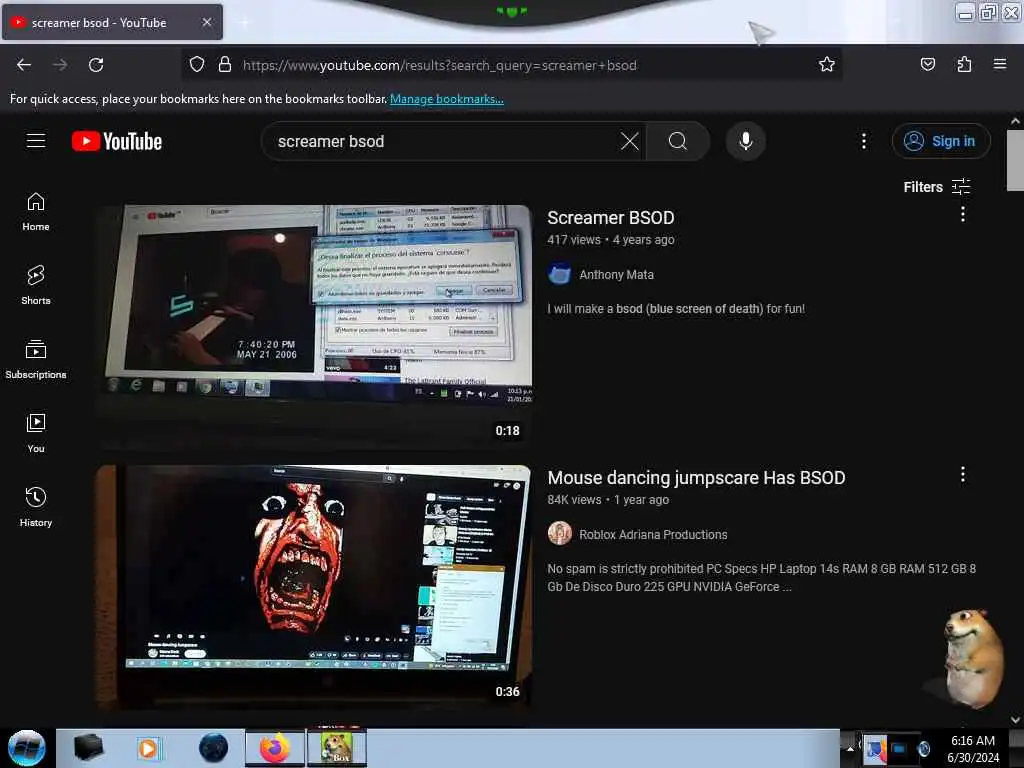Click Roblox Adriana Productions avatar

560,534
